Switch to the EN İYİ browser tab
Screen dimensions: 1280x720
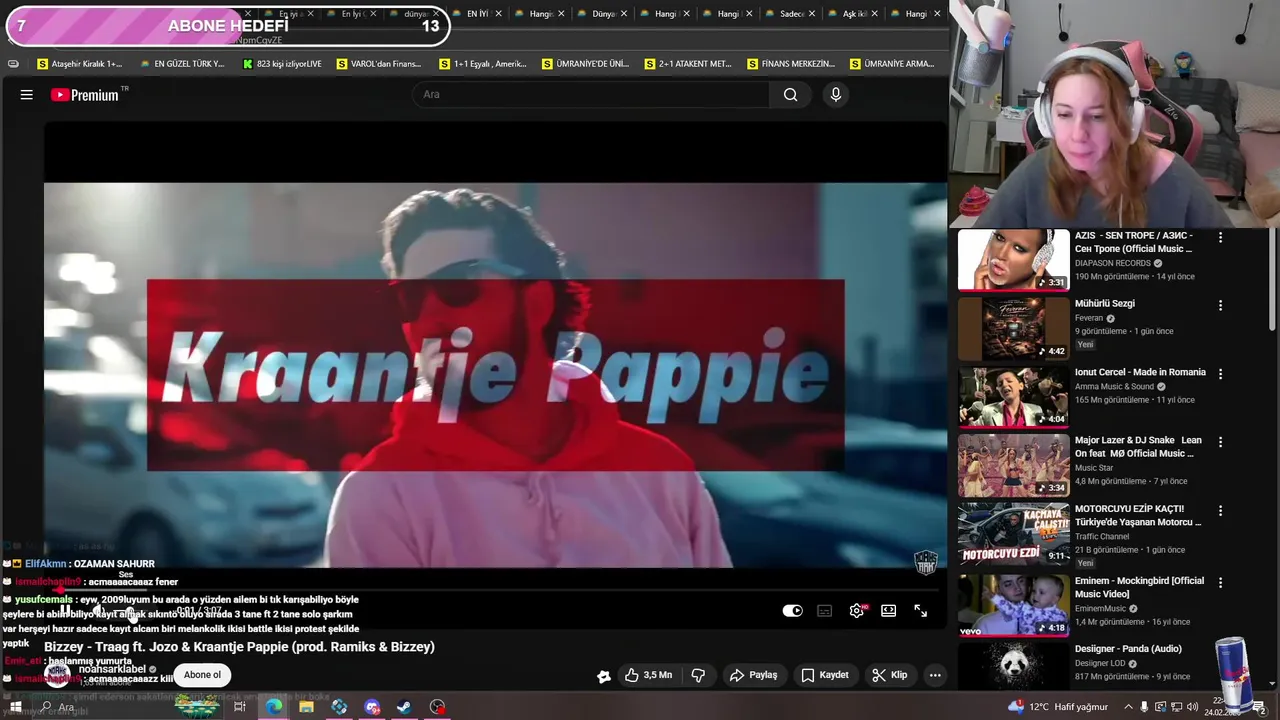477,14
